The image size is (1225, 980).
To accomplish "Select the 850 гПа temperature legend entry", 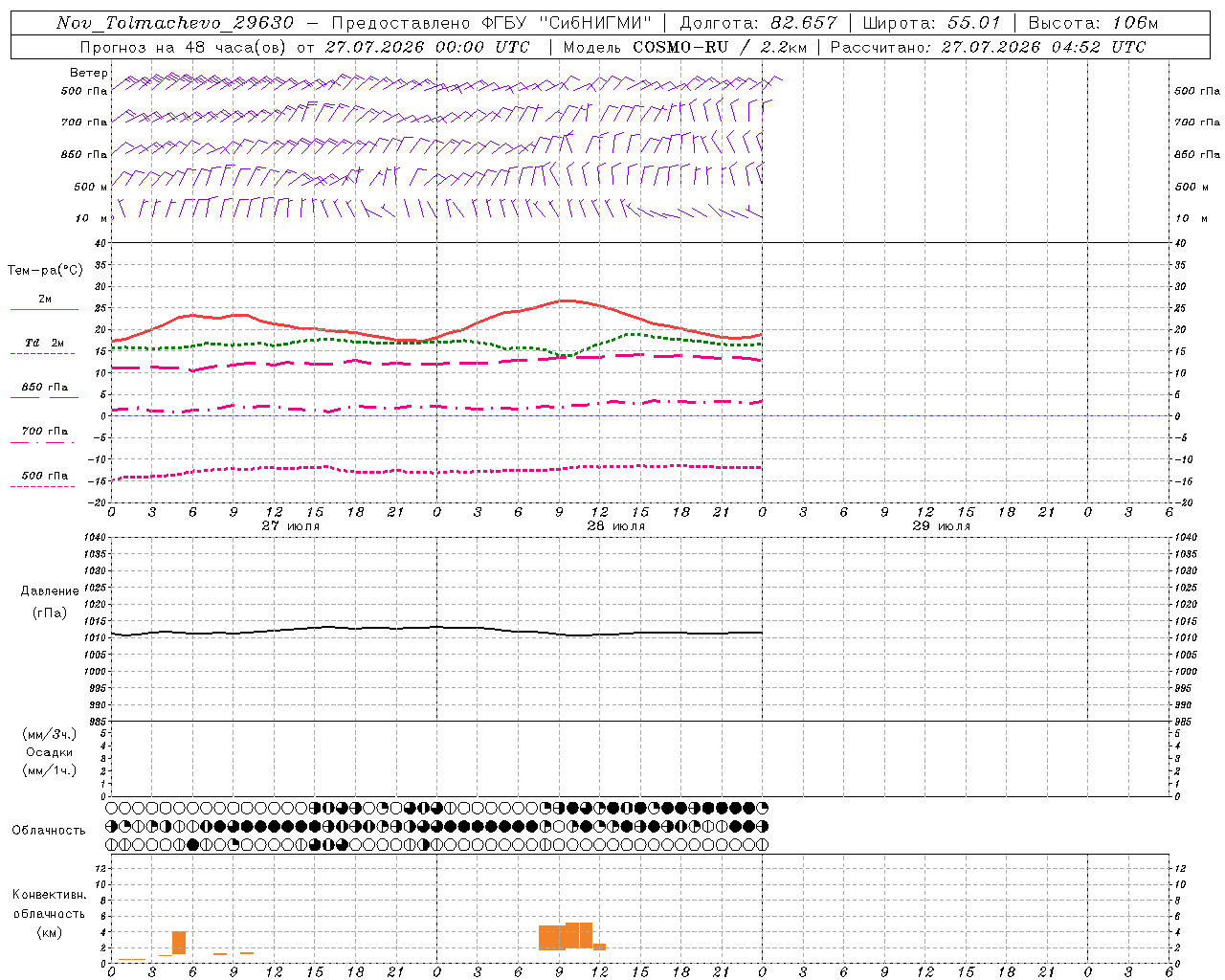I will [x=44, y=391].
